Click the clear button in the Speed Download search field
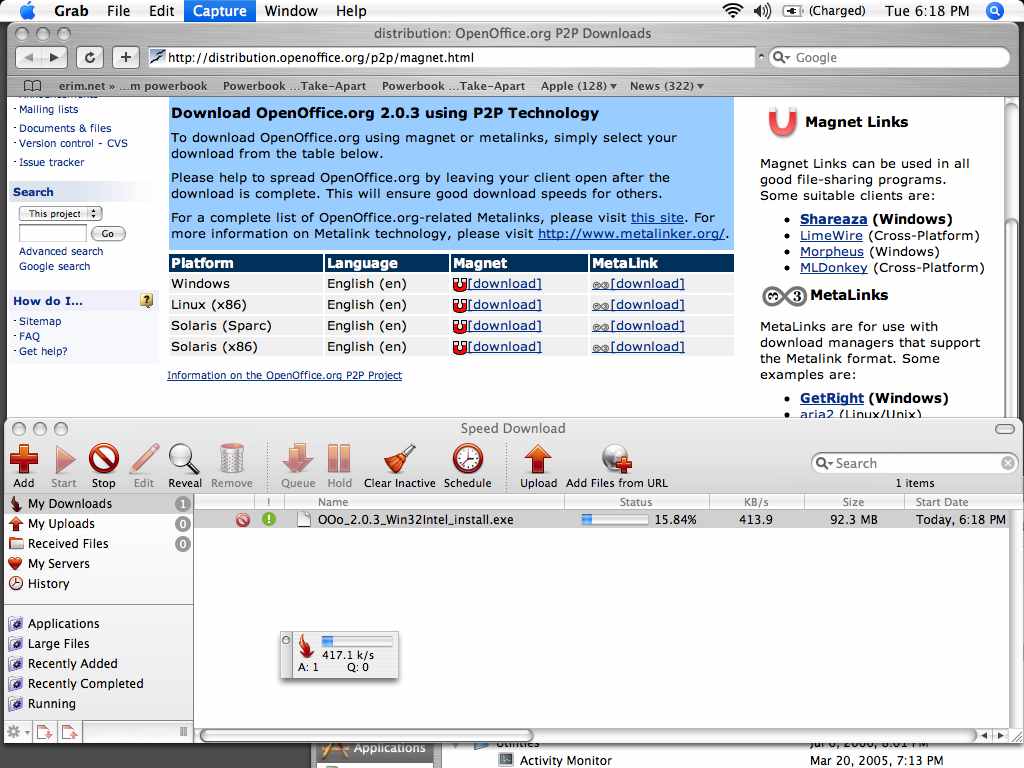 1008,463
